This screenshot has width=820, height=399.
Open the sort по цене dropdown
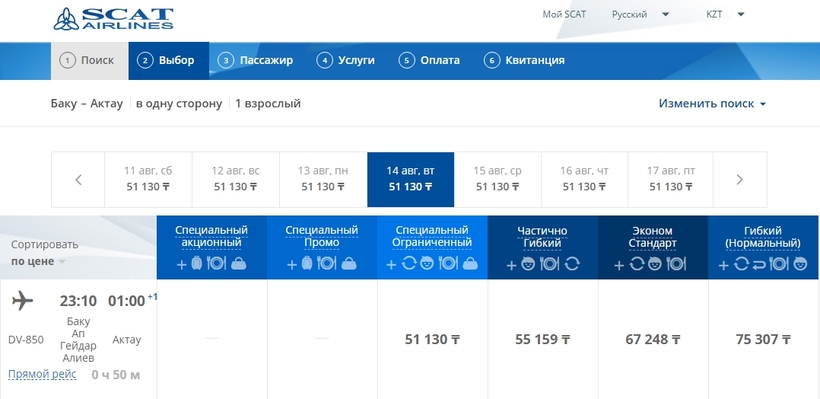coord(38,261)
